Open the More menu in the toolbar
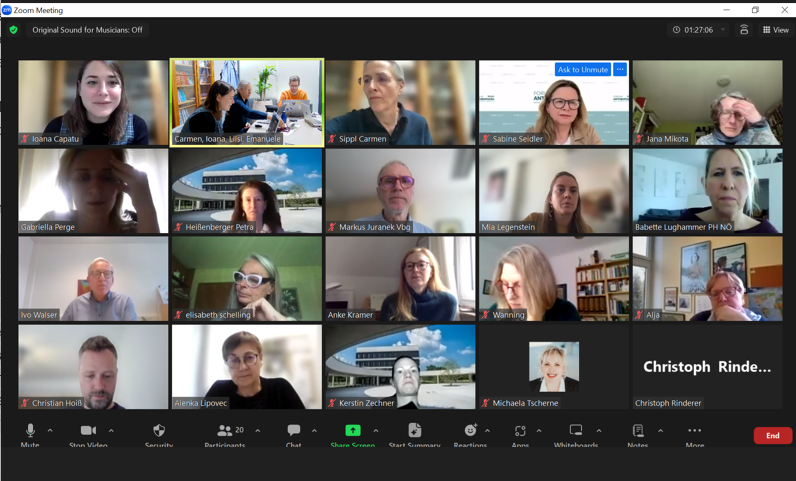 coord(694,432)
